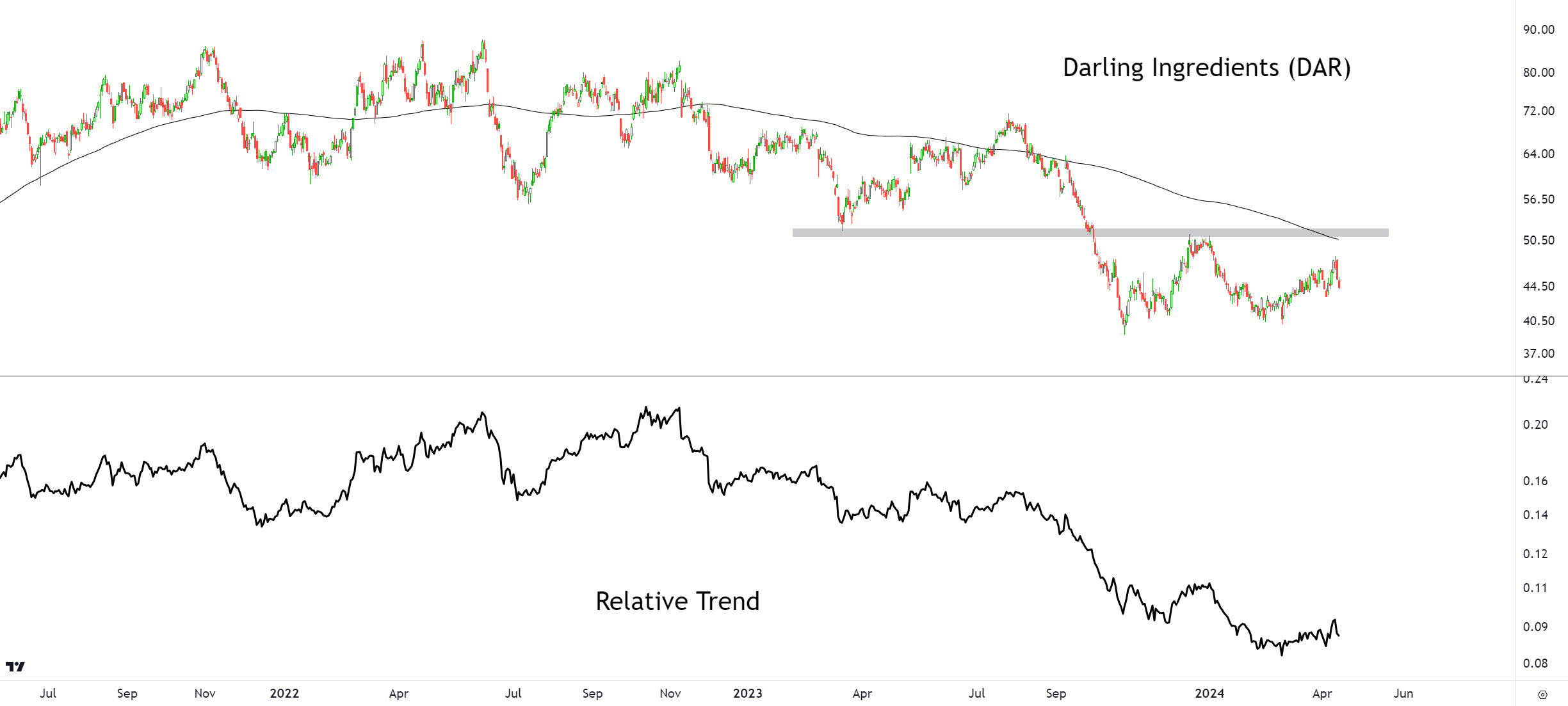This screenshot has width=1568, height=706.
Task: Open chart settings target icon at bottom right
Action: coord(1542,694)
